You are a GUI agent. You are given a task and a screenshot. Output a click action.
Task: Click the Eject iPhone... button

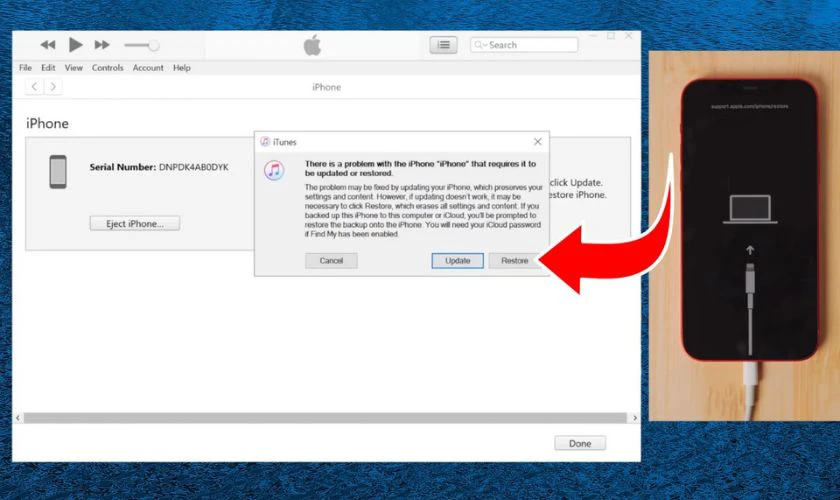[x=134, y=223]
